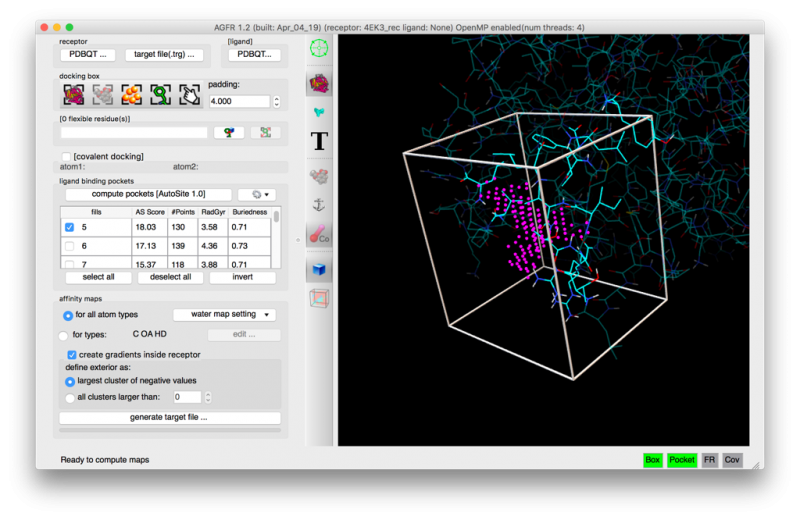Click the green crosshair focus icon

pyautogui.click(x=320, y=49)
